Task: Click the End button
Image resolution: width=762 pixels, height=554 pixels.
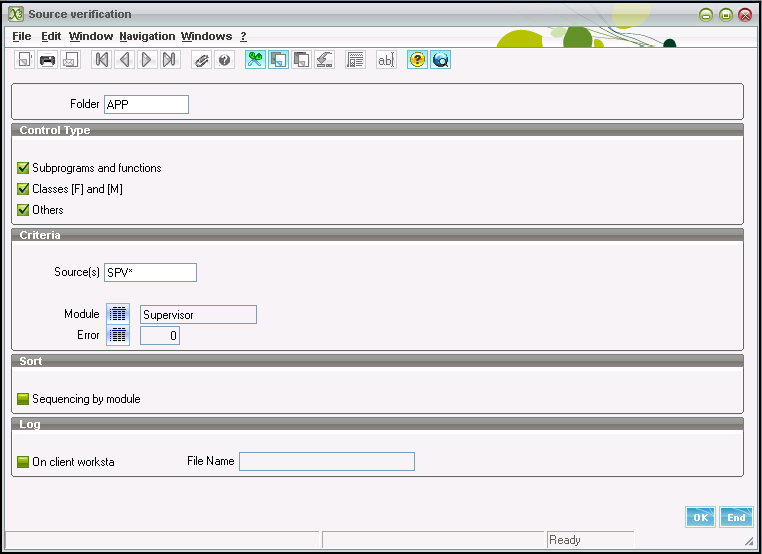Action: coord(736,517)
